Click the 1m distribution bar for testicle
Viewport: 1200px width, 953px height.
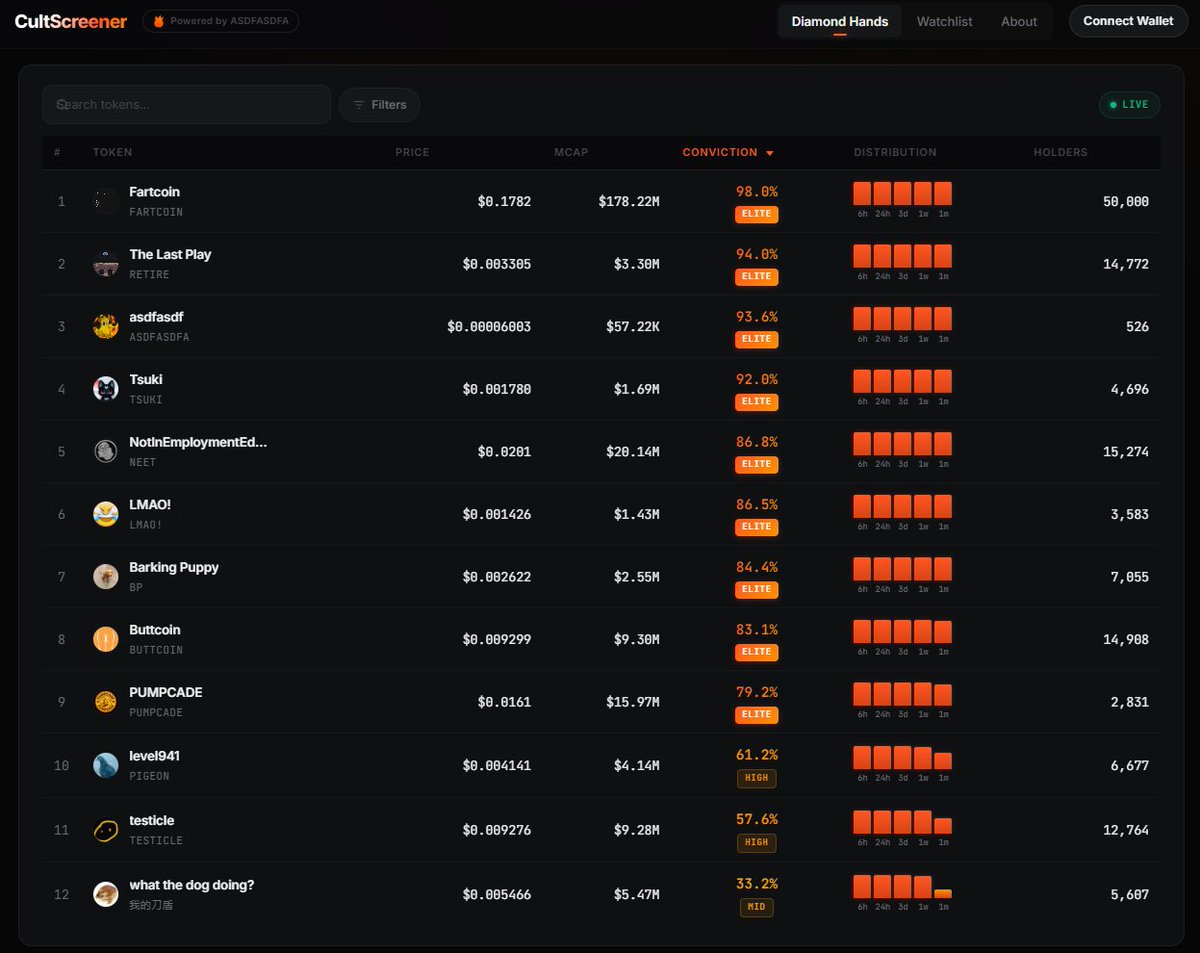coord(943,826)
